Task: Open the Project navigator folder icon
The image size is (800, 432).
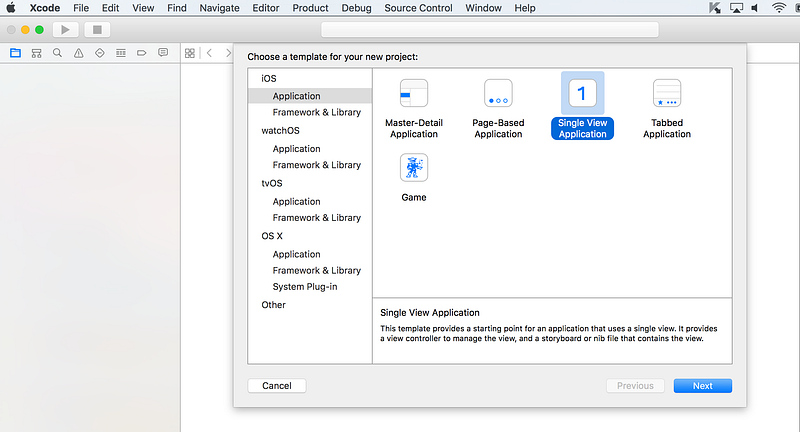Action: pyautogui.click(x=15, y=53)
